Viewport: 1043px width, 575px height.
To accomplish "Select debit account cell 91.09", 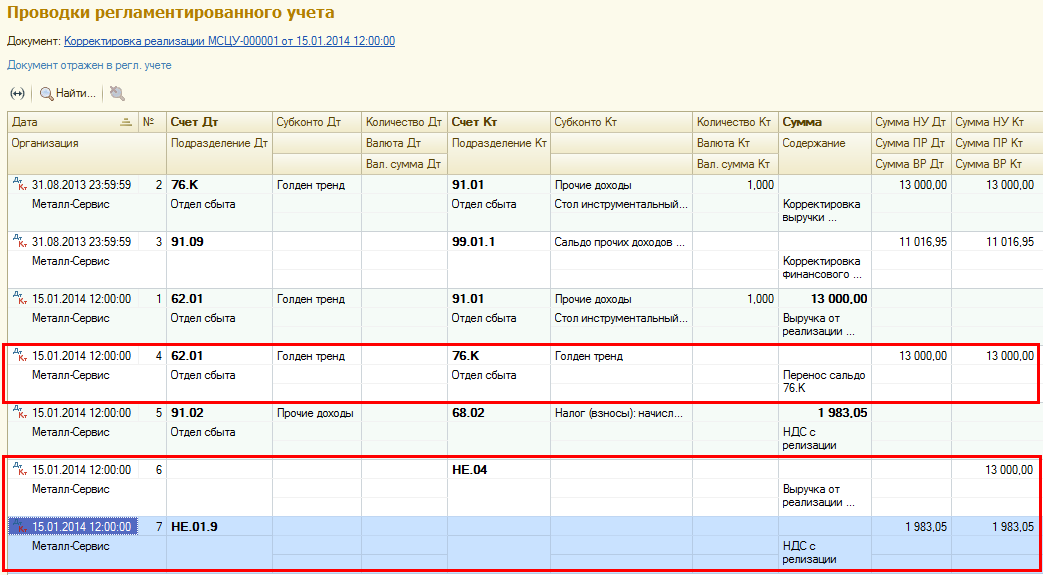I will [x=220, y=242].
